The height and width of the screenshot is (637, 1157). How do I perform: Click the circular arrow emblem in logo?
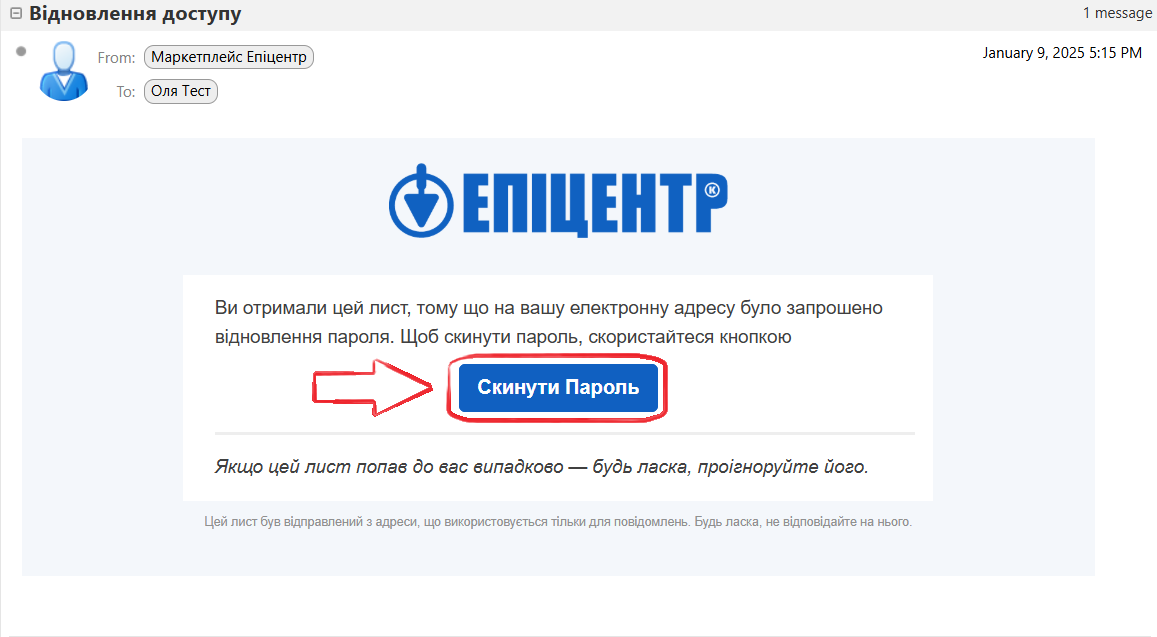[421, 201]
